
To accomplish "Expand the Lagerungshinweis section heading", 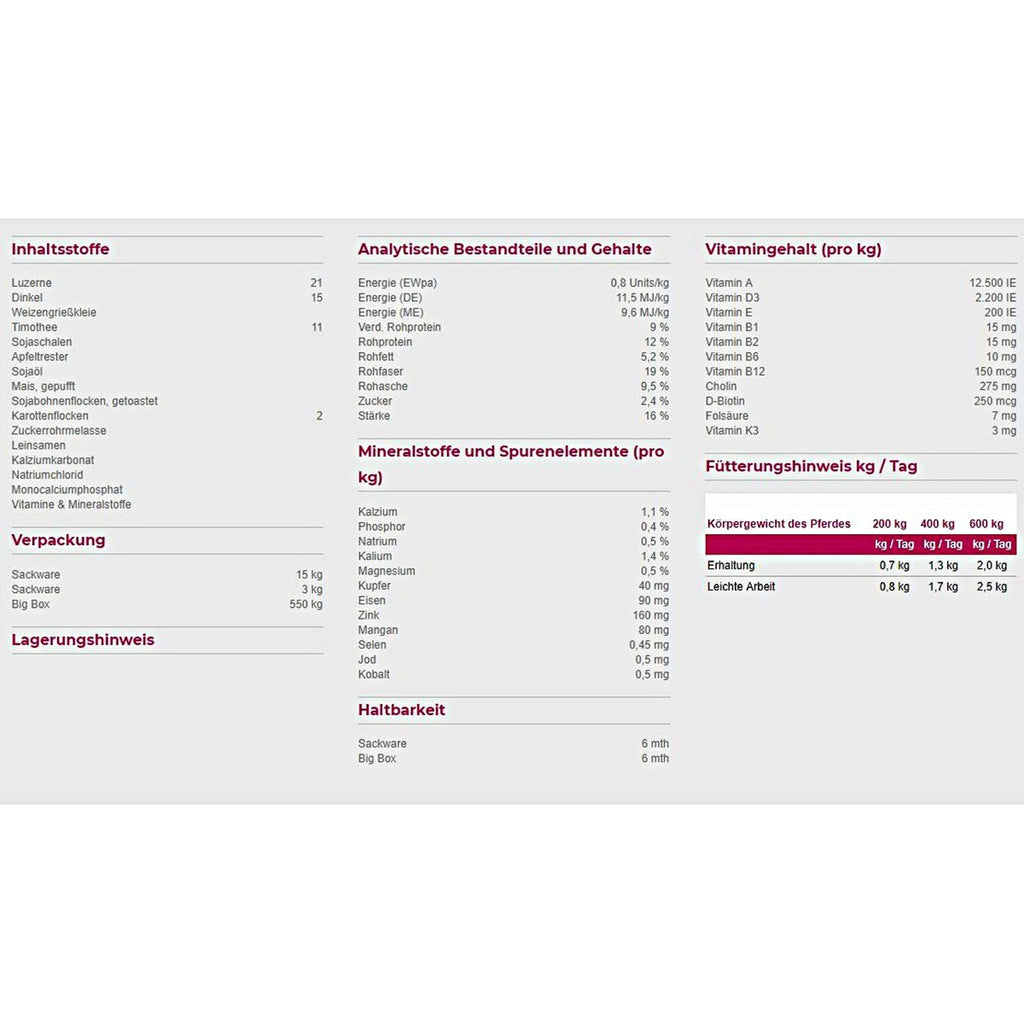I will pyautogui.click(x=83, y=639).
